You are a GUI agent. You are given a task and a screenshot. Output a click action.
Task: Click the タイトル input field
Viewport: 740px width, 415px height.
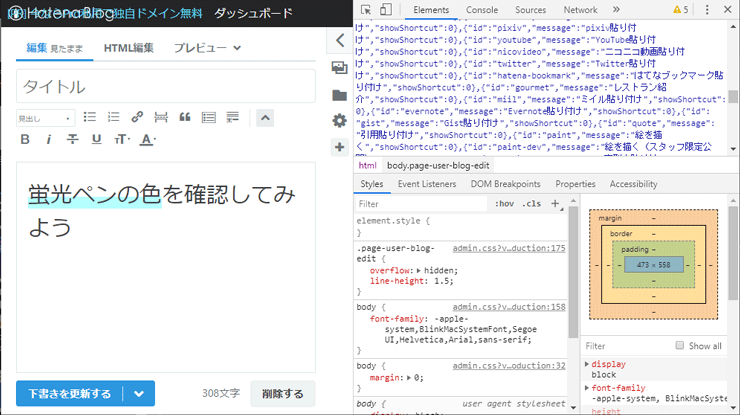(166, 86)
